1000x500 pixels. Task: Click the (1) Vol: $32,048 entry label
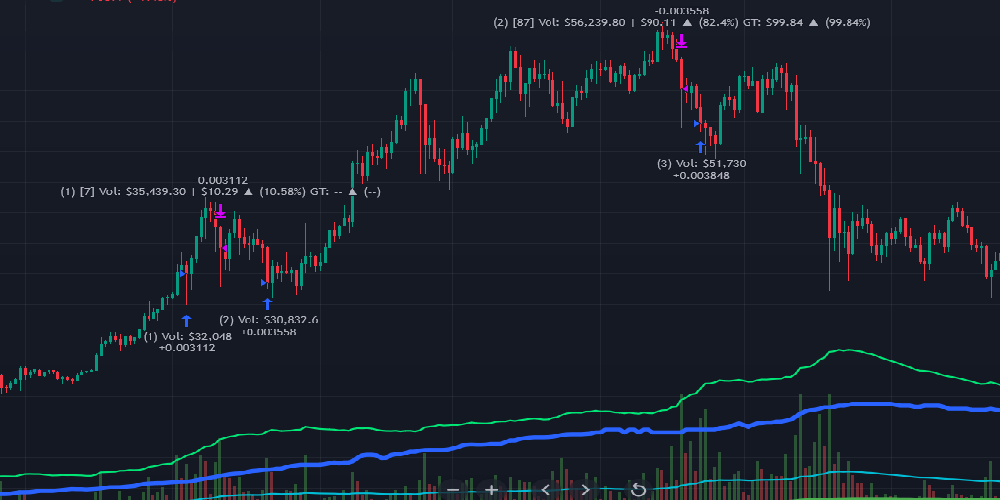tap(188, 336)
